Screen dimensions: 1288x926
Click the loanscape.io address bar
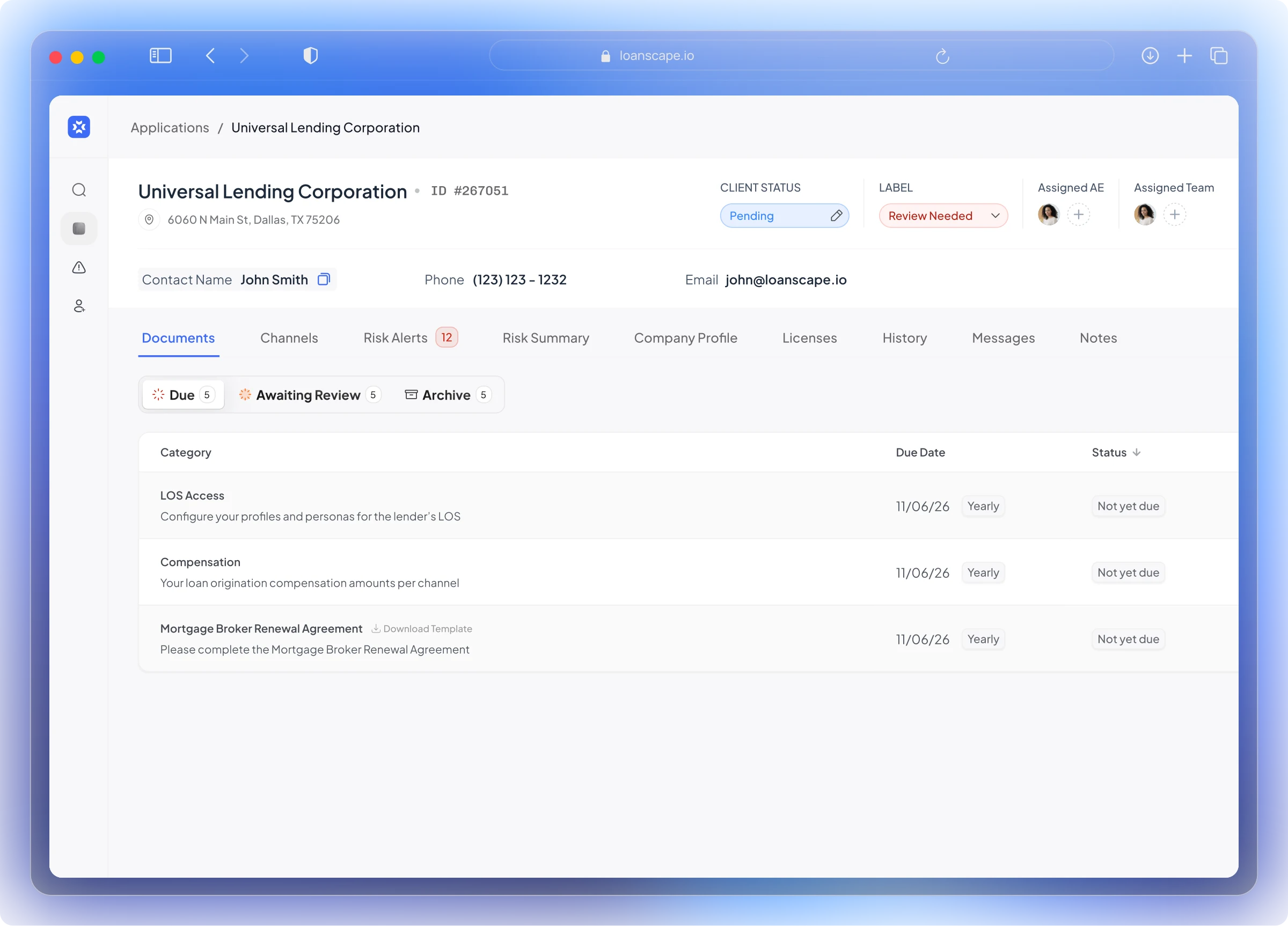point(801,56)
